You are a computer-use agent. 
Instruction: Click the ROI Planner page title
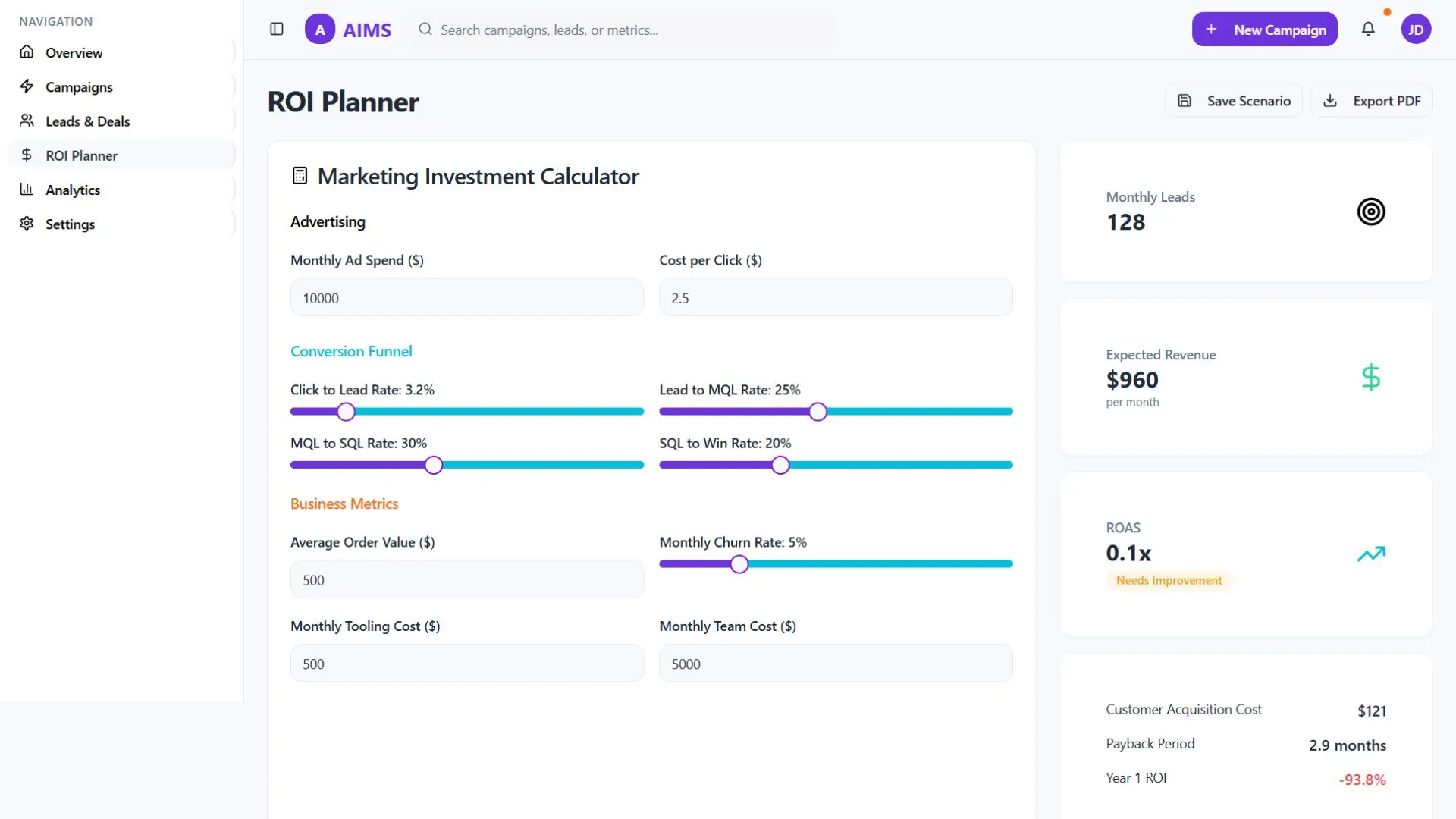pyautogui.click(x=343, y=102)
